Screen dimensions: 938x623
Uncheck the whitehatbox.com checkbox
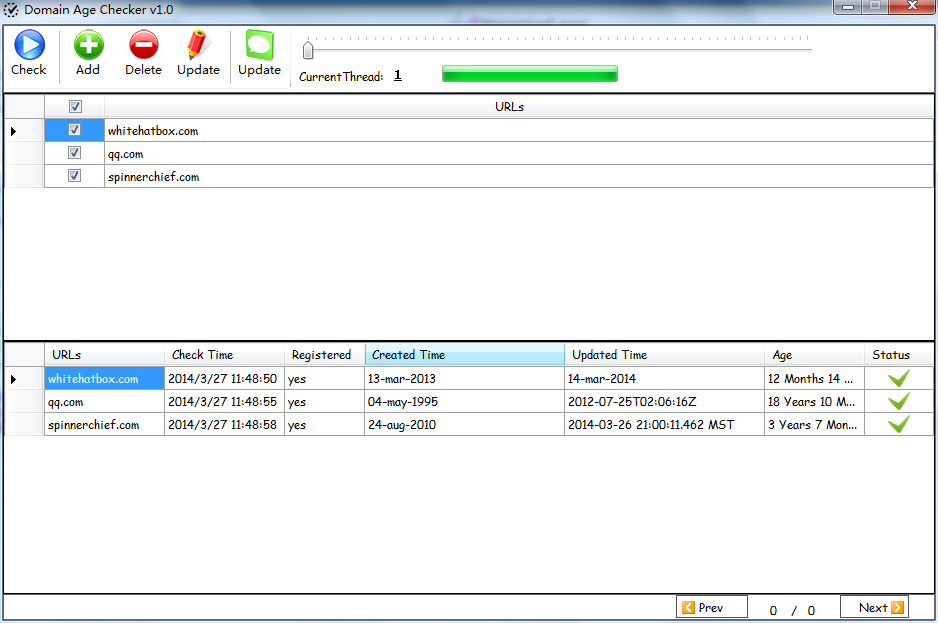point(75,130)
